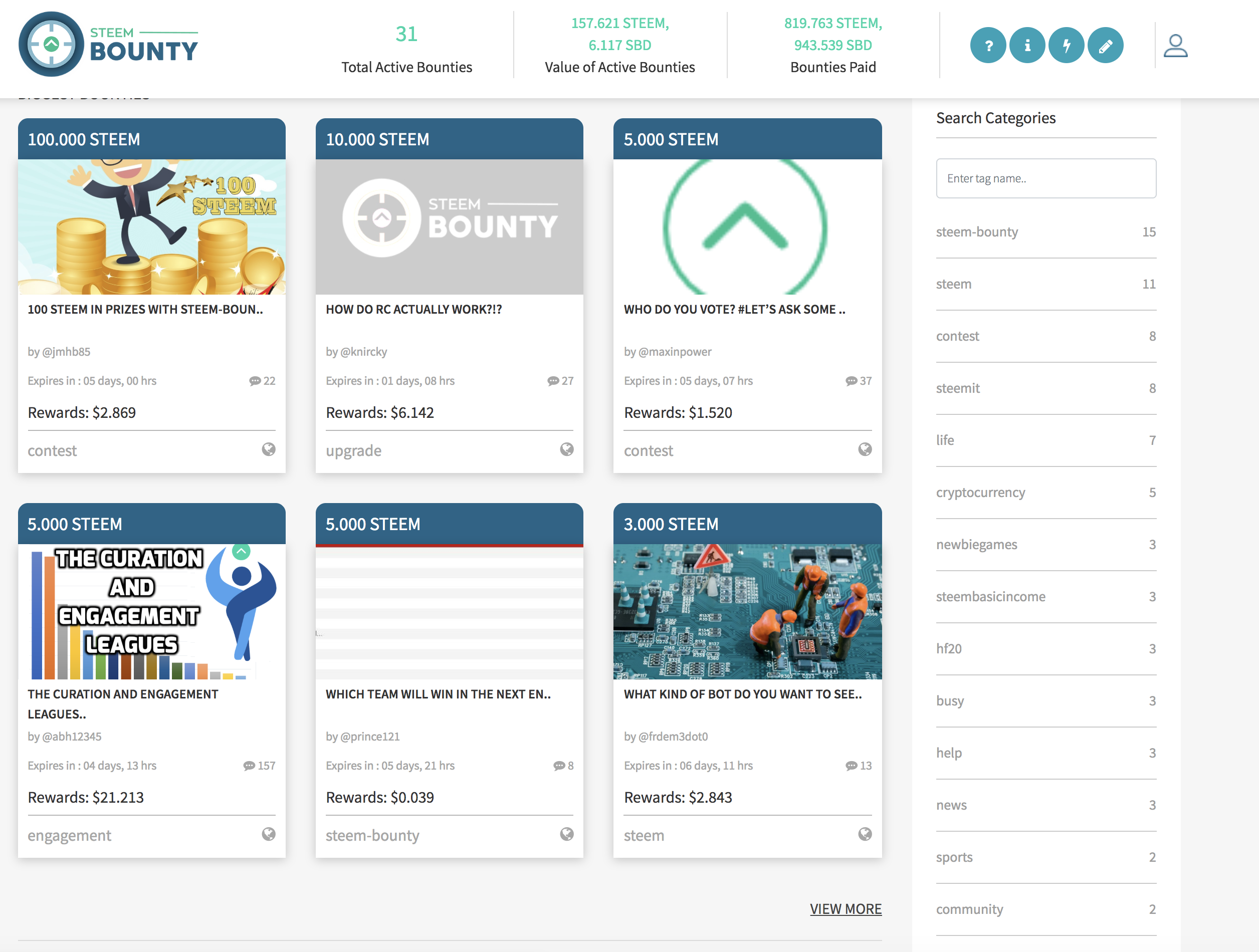Viewport: 1259px width, 952px height.
Task: Click the upgrade tag on knircky's card
Action: tap(353, 450)
